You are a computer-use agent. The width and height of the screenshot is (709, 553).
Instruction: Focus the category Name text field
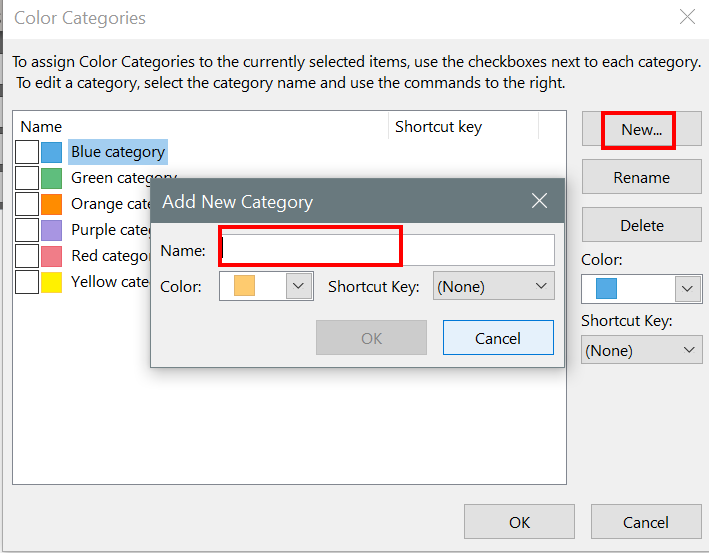(x=386, y=250)
